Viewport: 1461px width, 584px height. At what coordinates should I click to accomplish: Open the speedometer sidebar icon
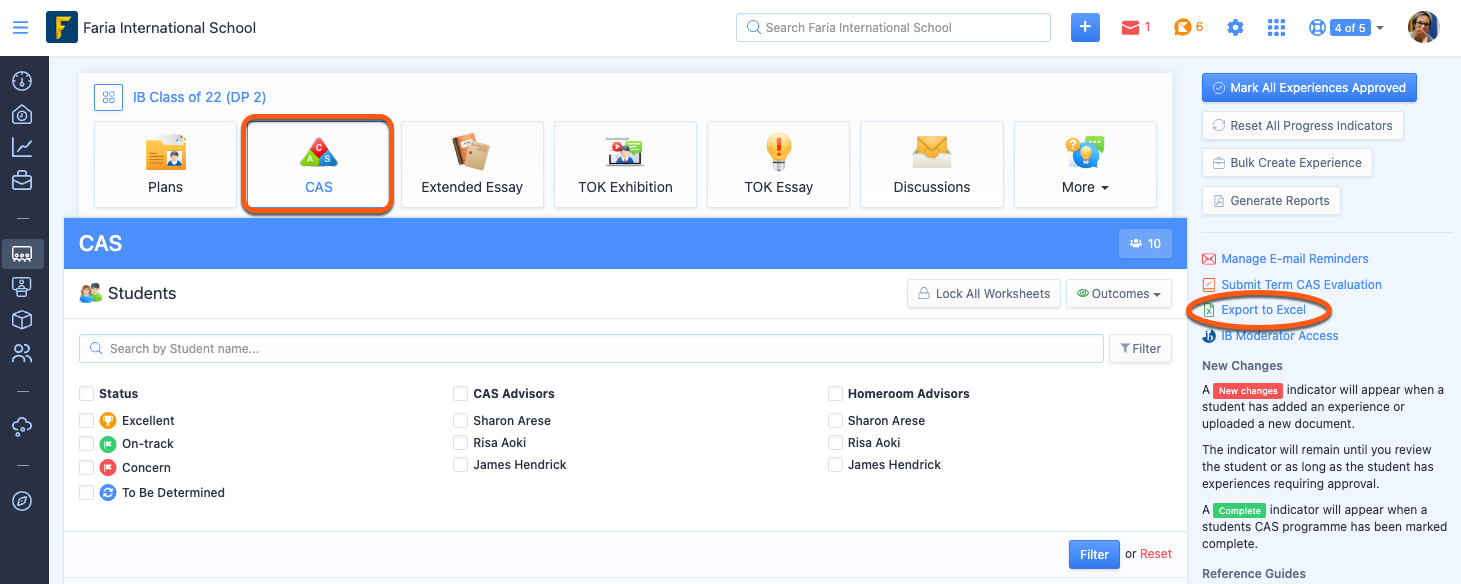click(x=22, y=114)
